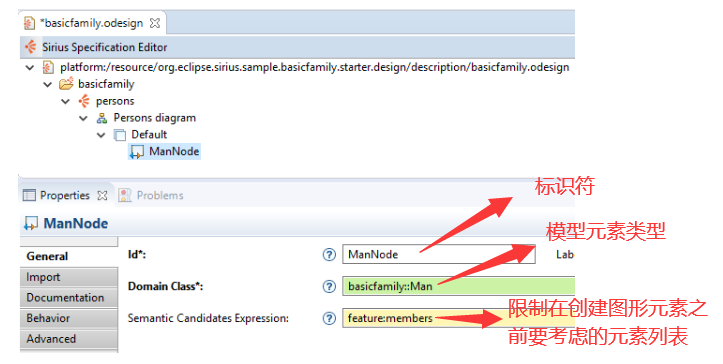
Task: Collapse the persons viewpoint node
Action: 65,101
